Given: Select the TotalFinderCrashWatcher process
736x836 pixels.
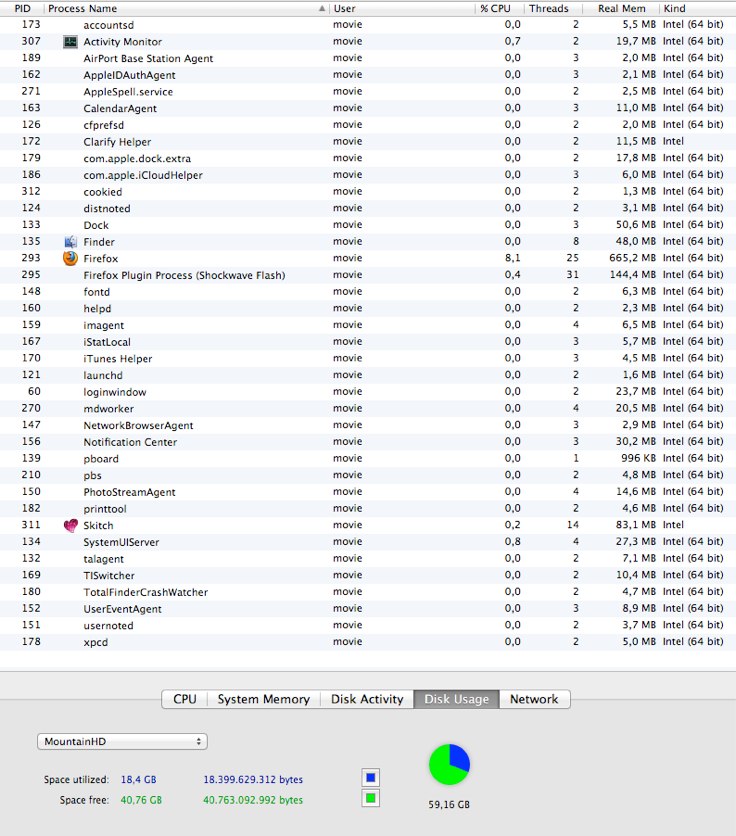Looking at the screenshot, I should [368, 592].
